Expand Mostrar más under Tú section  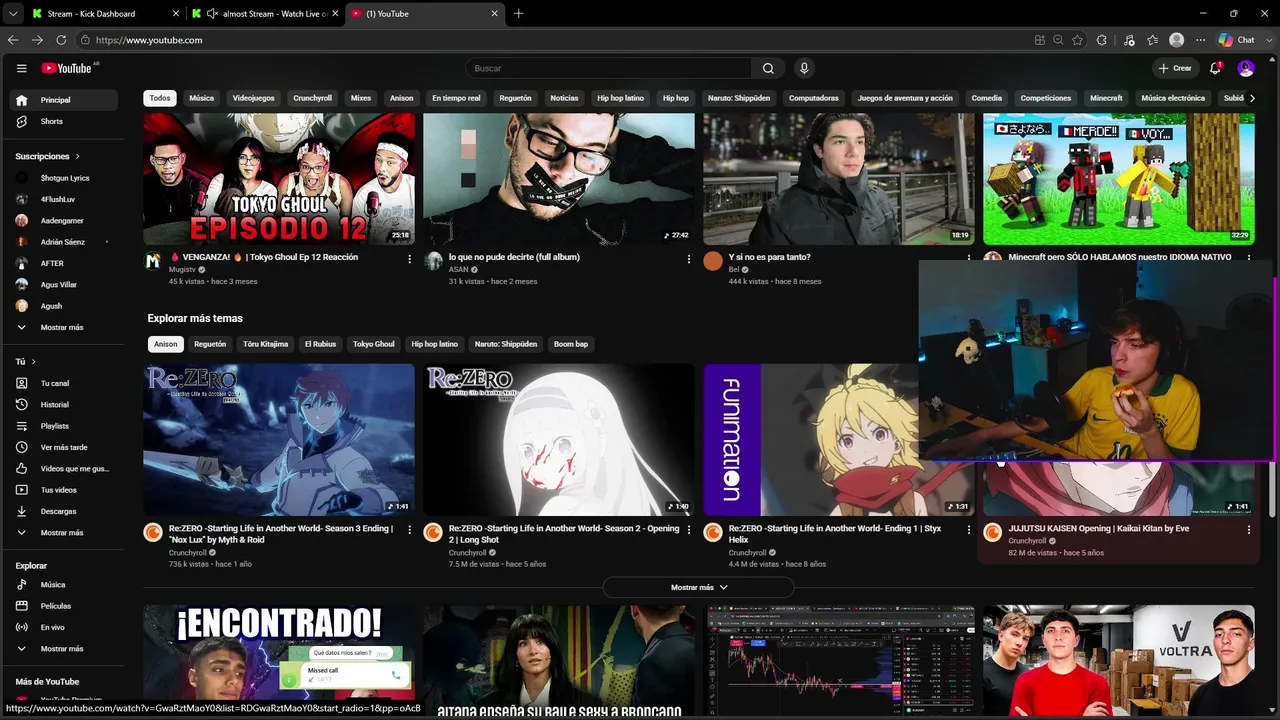[x=64, y=533]
